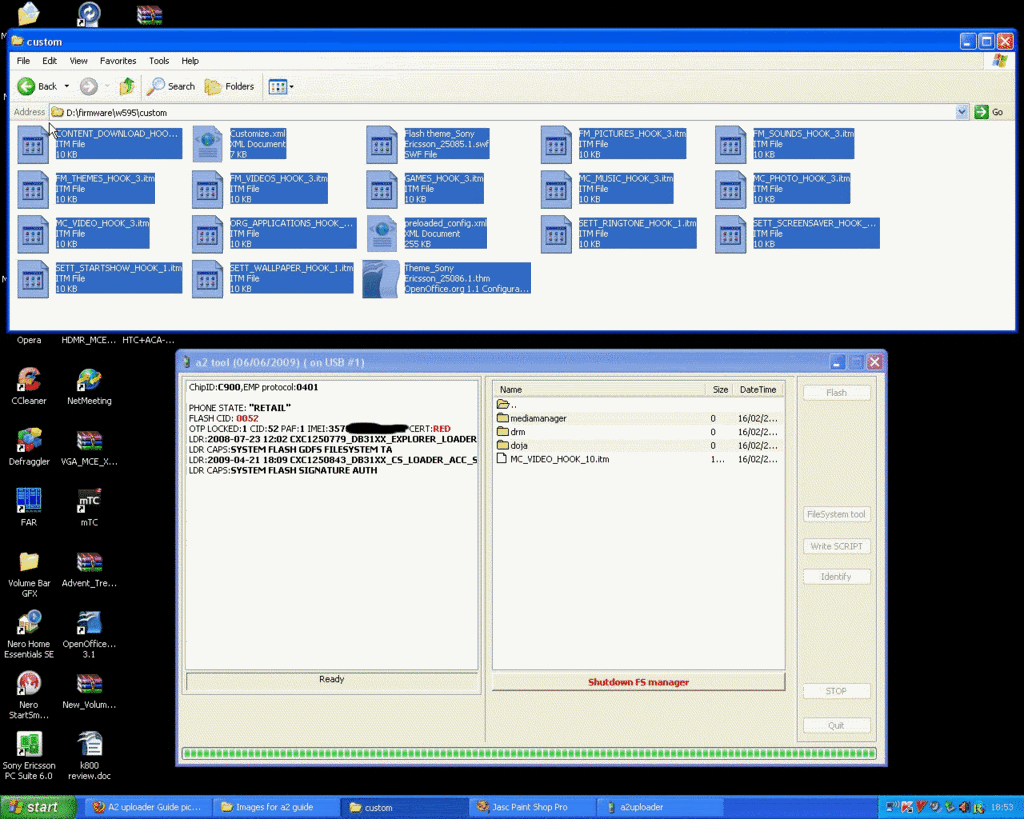Click the Go button beside address bar
Viewport: 1024px width, 819px height.
pos(989,112)
